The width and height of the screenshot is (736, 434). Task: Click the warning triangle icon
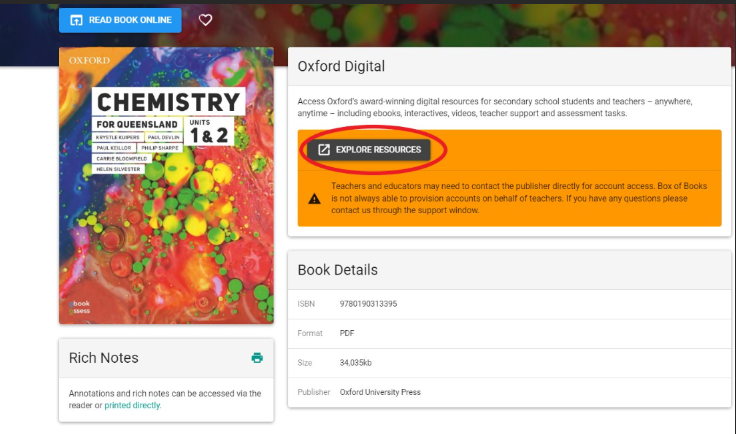click(x=314, y=199)
